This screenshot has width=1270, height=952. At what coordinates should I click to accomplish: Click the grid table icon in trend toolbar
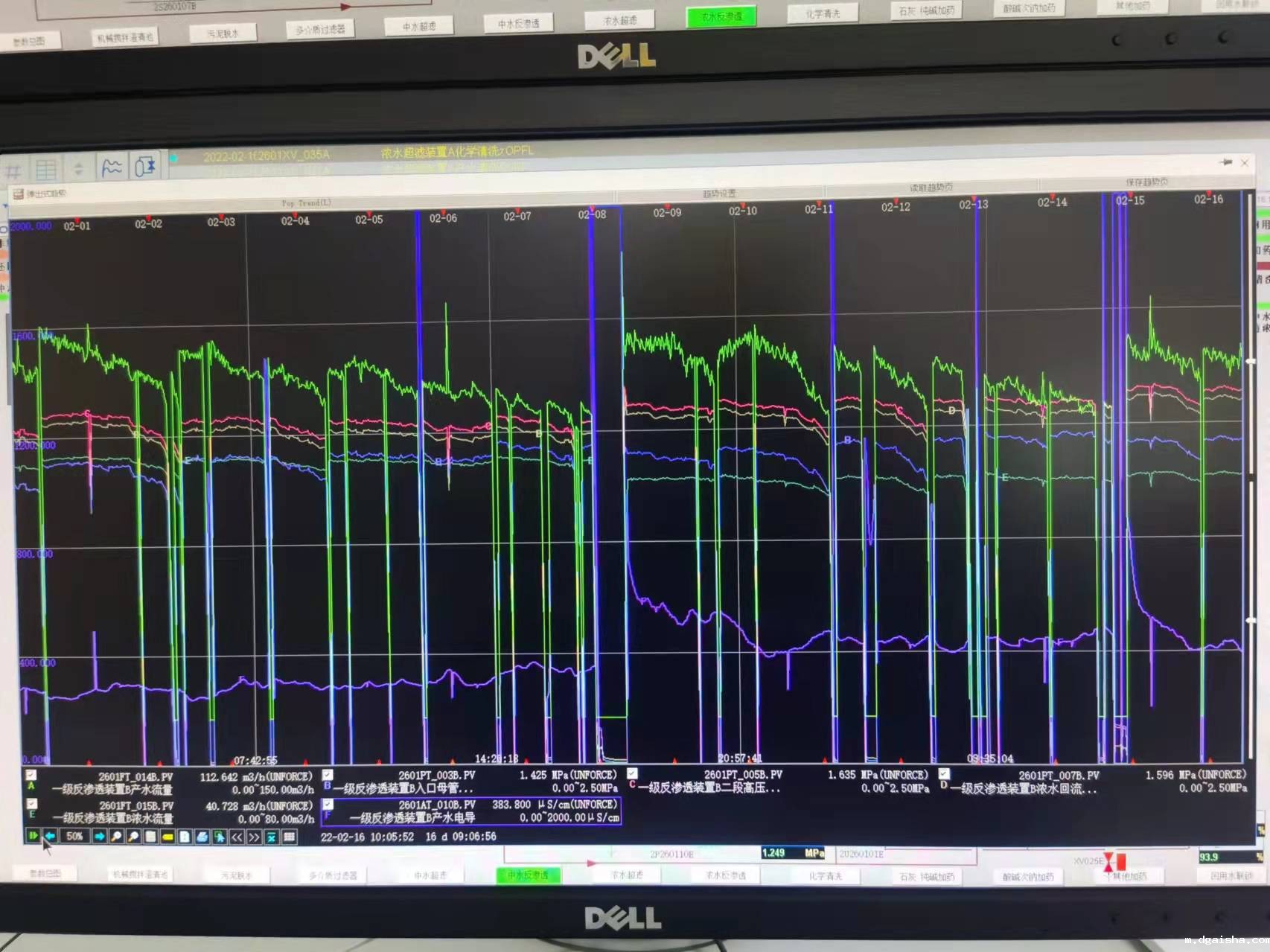tap(289, 837)
